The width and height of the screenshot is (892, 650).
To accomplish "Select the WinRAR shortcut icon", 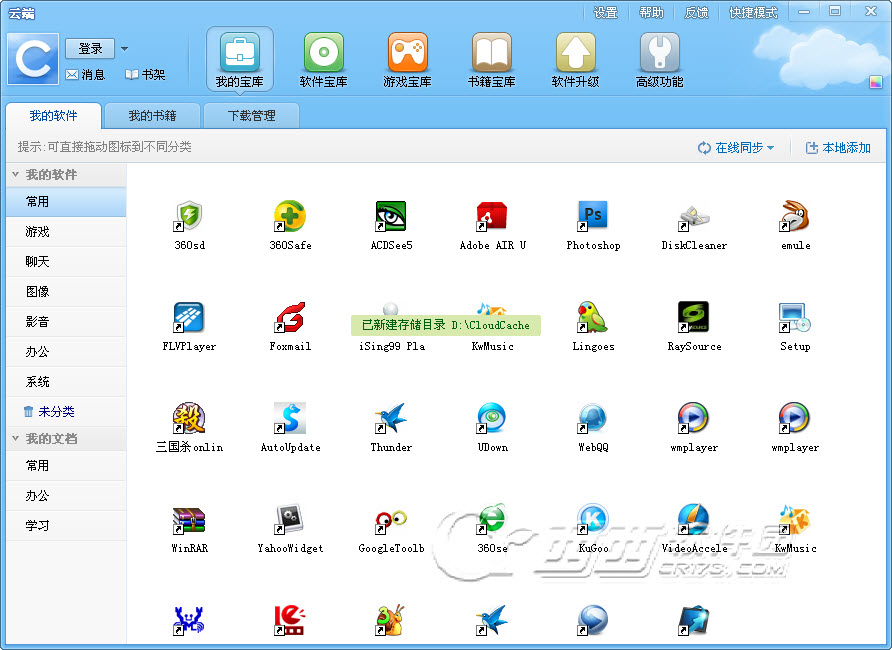I will coord(188,519).
